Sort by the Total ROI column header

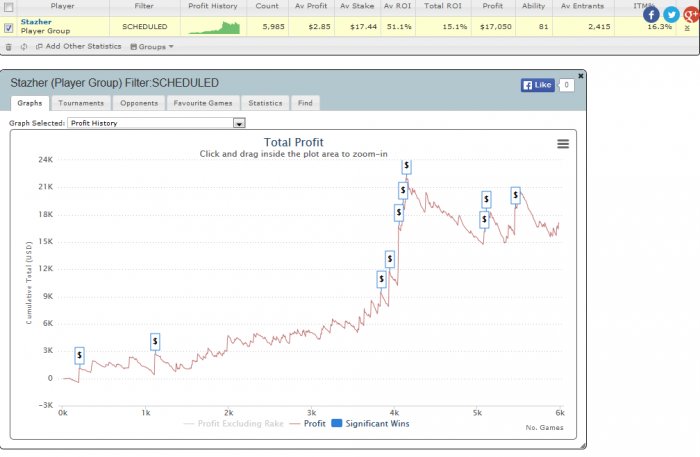pyautogui.click(x=443, y=6)
